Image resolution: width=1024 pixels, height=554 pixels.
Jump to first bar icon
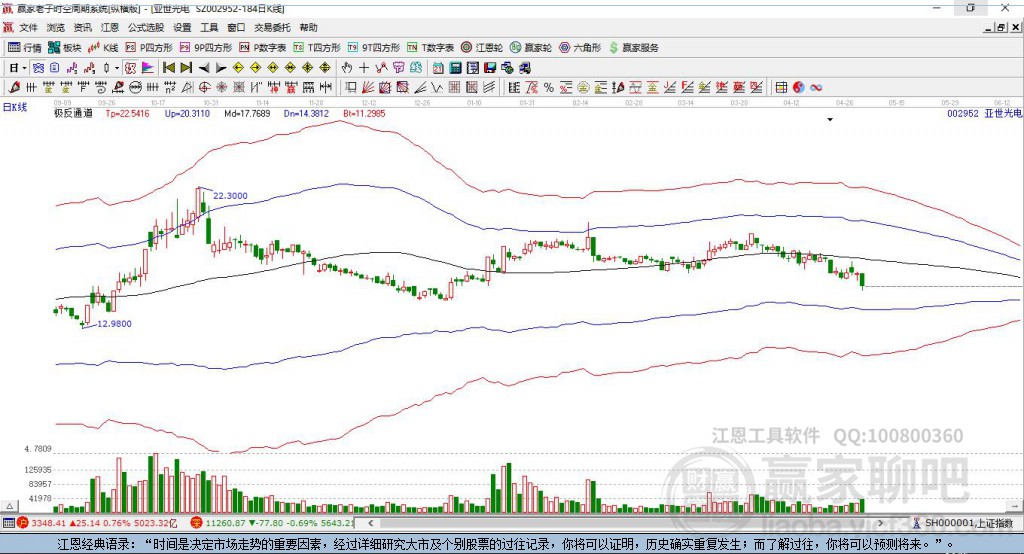168,68
